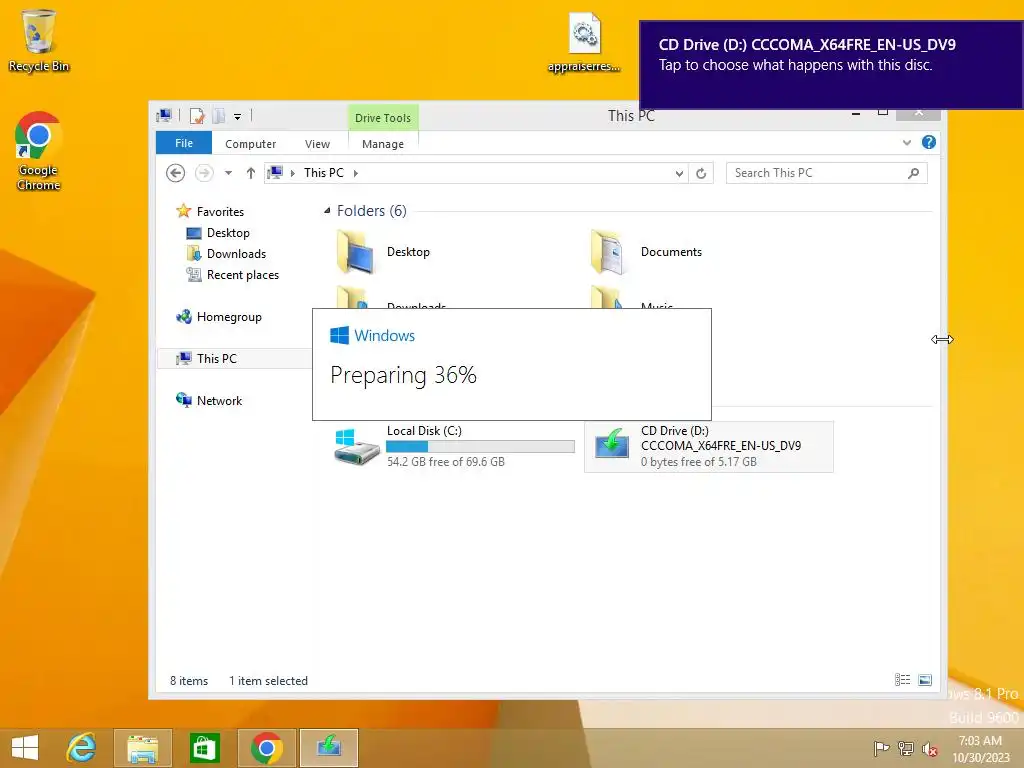Open the recent locations dropdown arrow
This screenshot has width=1024, height=768.
(228, 173)
